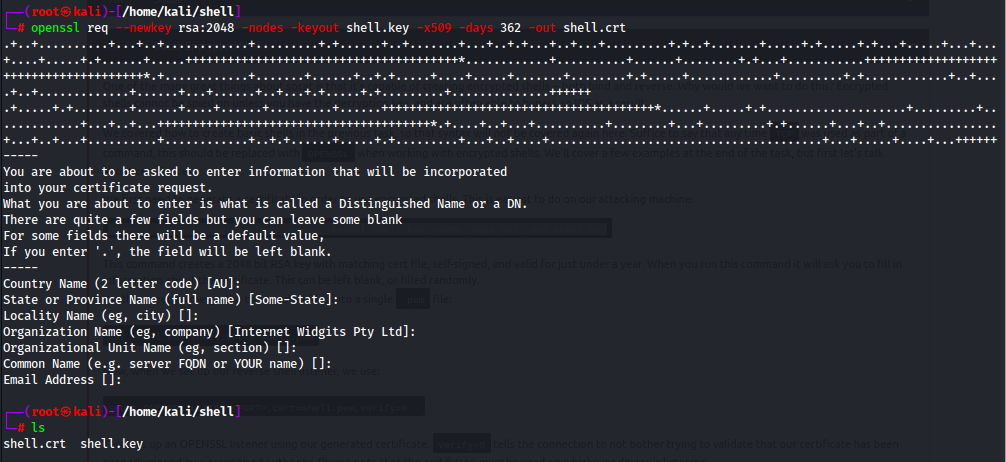The image size is (1006, 462).
Task: Click the ls command at the bottom prompt
Action: click(x=38, y=427)
